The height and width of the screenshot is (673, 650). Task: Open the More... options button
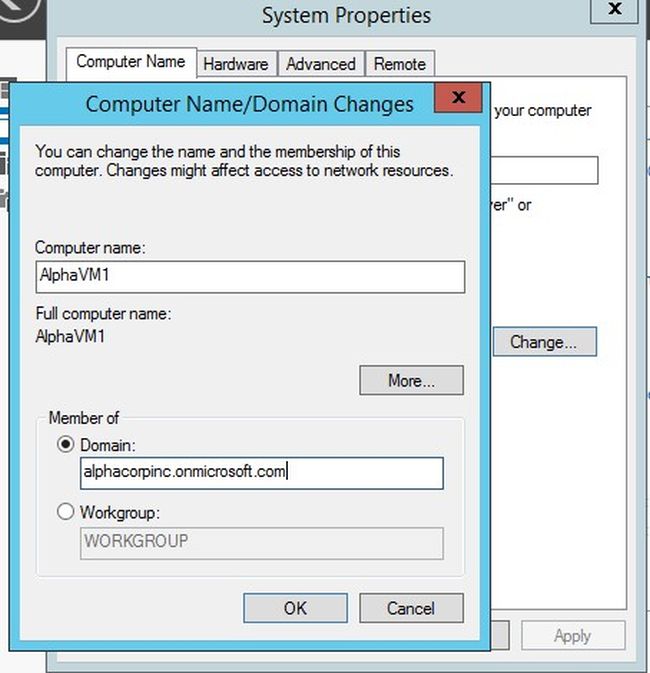(411, 380)
